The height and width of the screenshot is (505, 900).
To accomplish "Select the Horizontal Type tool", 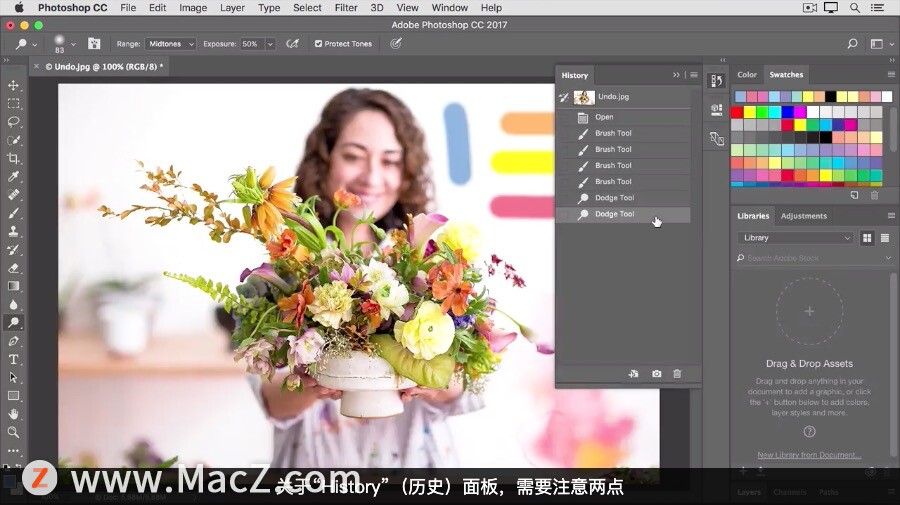I will click(13, 359).
